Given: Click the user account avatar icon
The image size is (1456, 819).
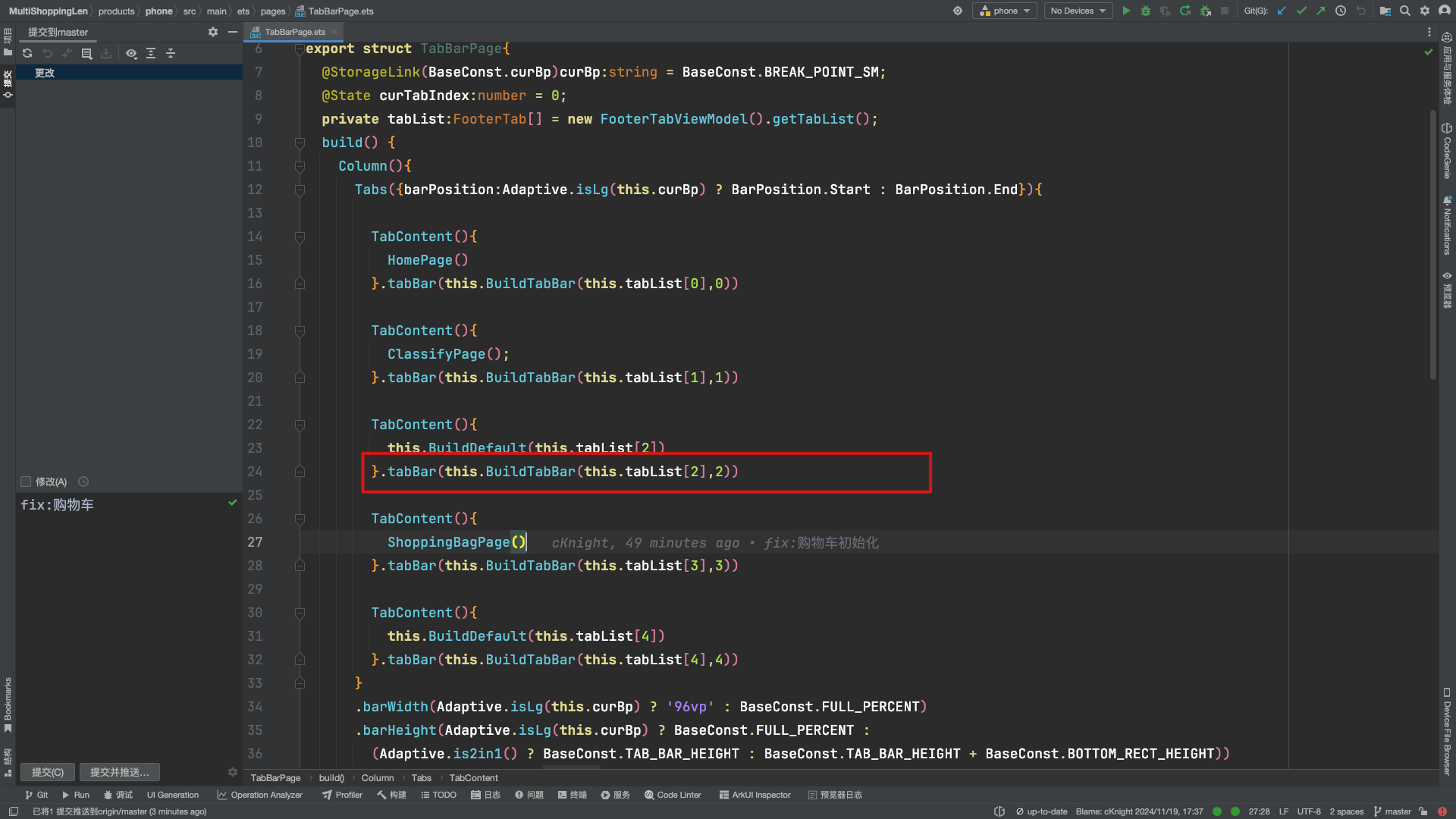Looking at the screenshot, I should [x=1444, y=11].
